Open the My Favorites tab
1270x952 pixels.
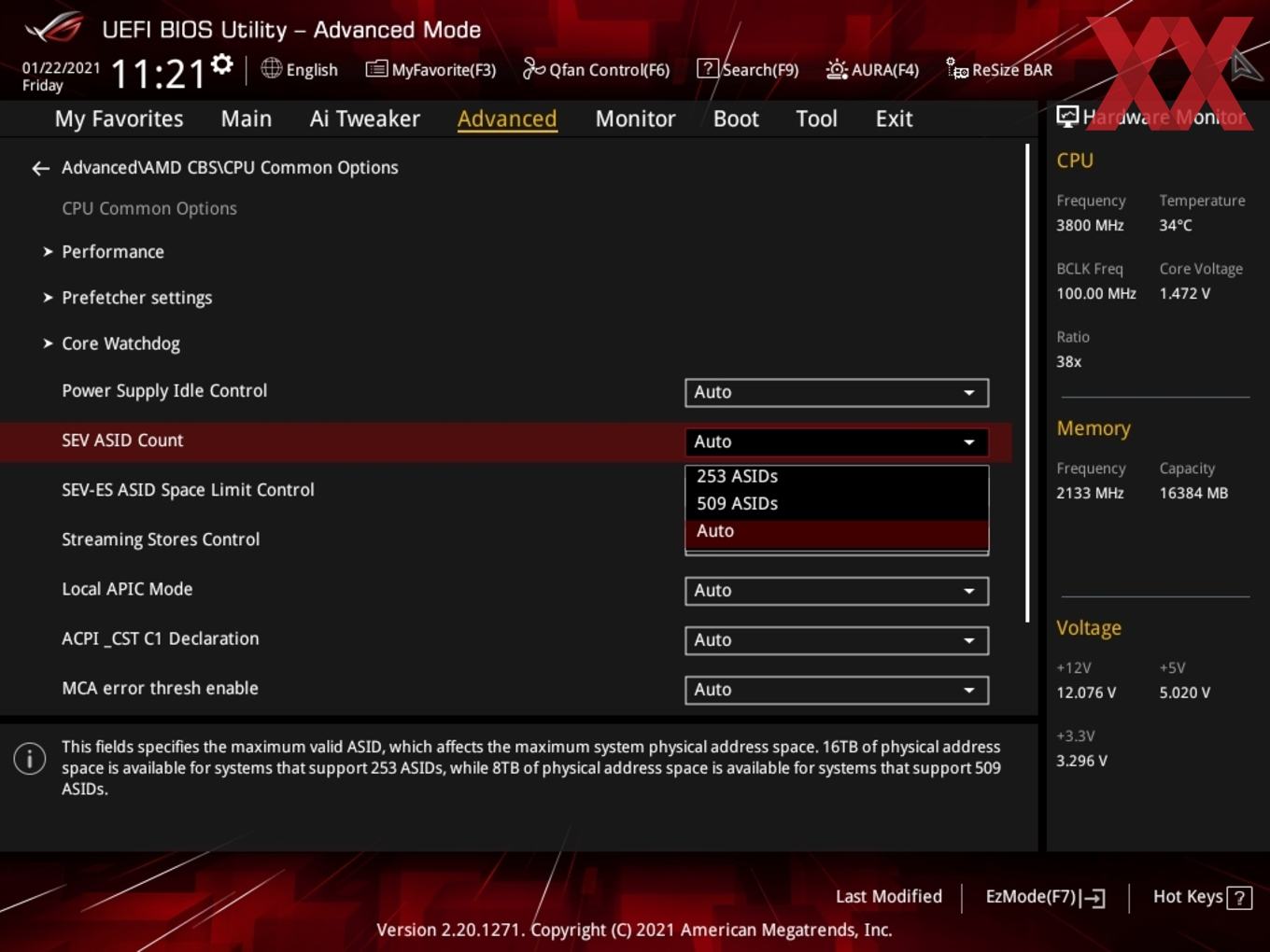click(120, 119)
